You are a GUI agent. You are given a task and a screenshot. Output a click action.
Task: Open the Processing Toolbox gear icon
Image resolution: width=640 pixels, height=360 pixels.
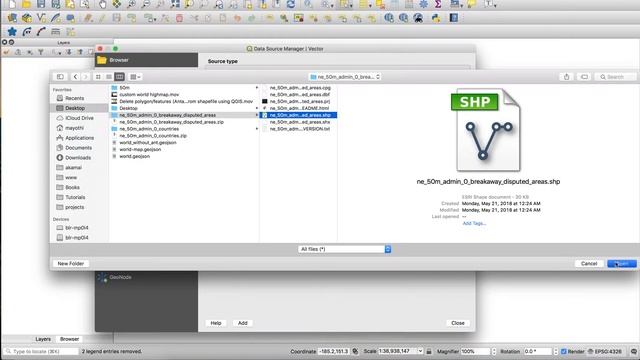(424, 4)
